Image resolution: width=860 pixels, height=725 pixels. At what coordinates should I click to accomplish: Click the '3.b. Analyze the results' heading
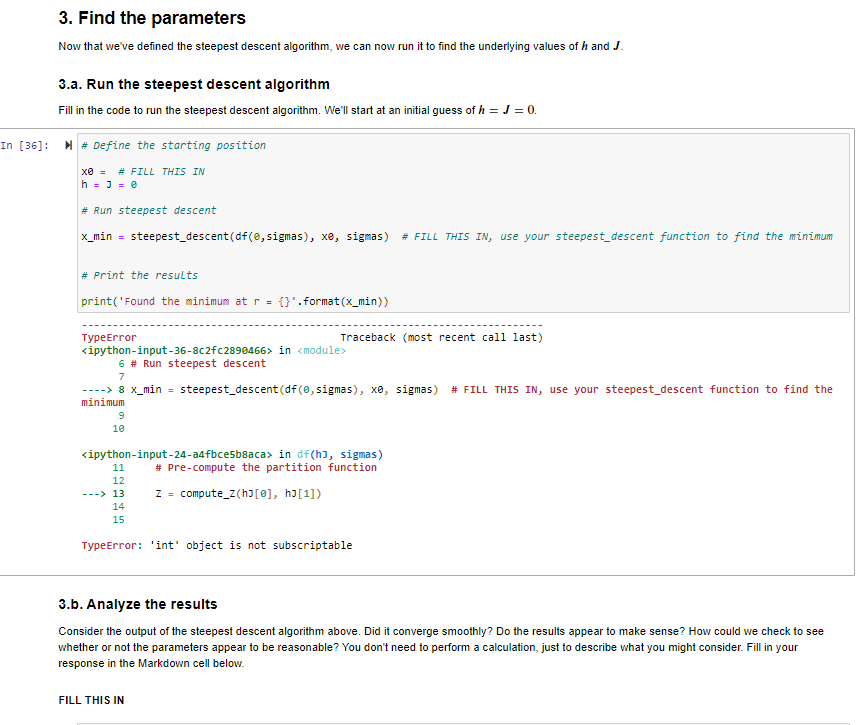pos(138,604)
